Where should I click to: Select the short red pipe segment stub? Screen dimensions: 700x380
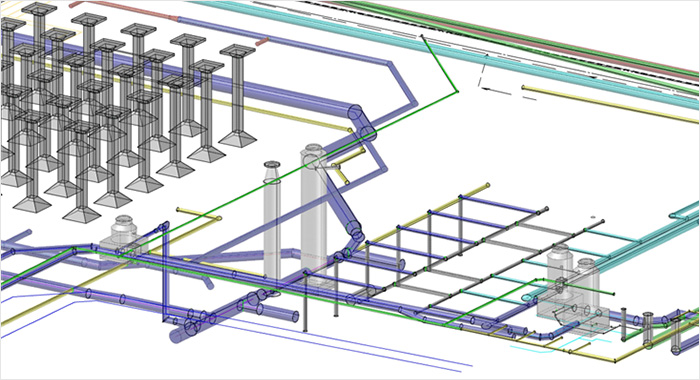pyautogui.click(x=262, y=42)
